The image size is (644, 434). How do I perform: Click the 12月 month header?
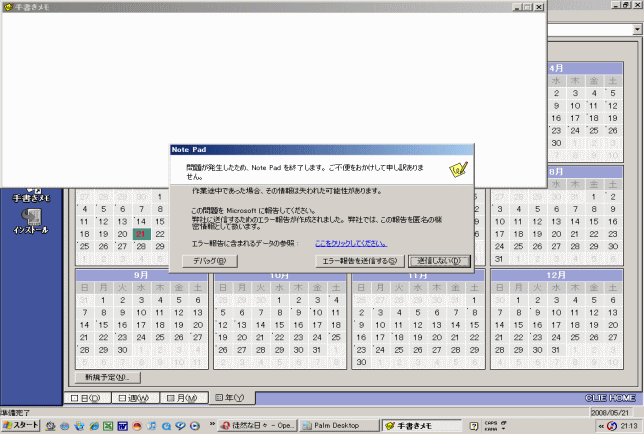pyautogui.click(x=557, y=276)
